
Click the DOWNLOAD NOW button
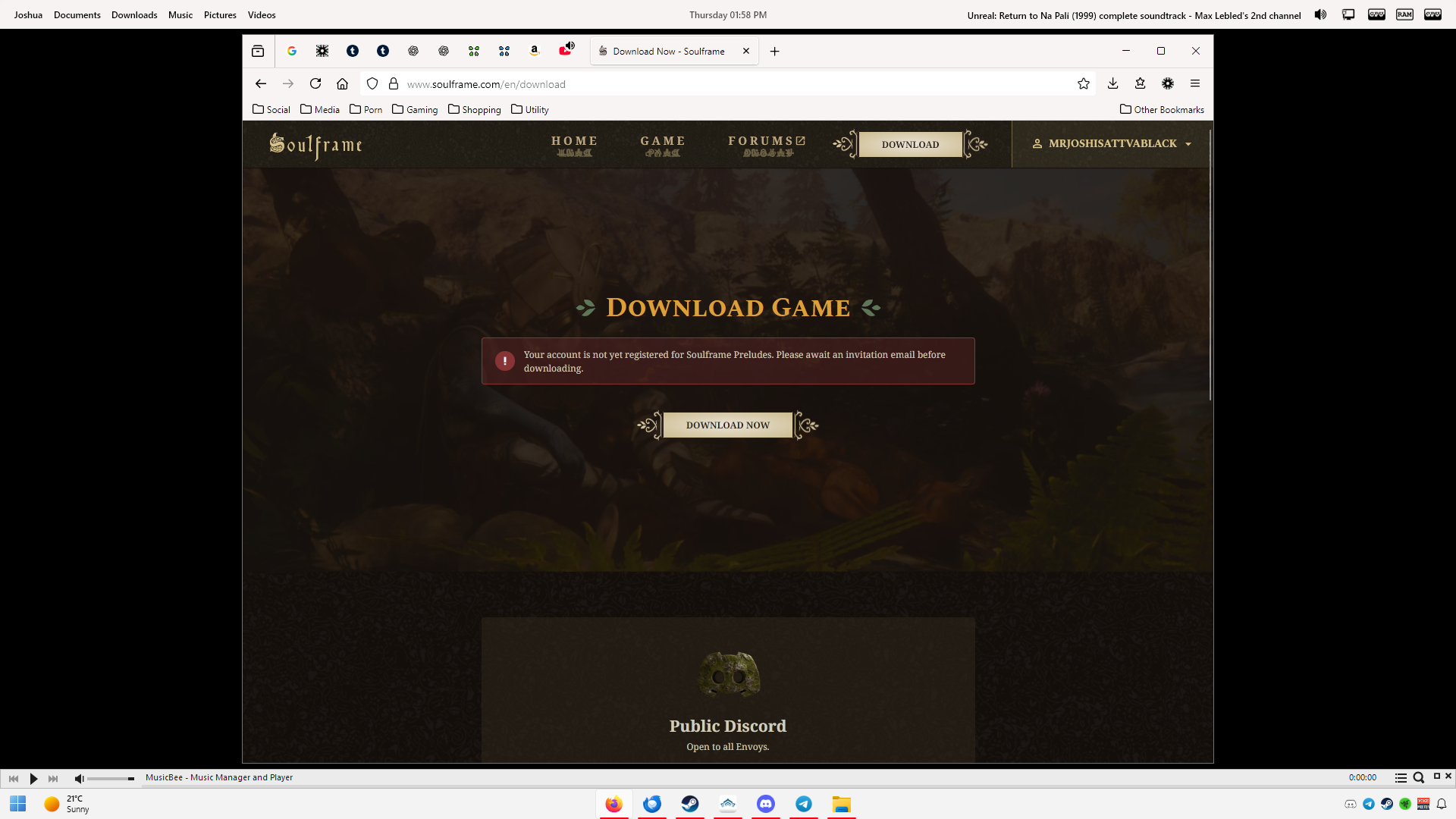pos(728,425)
